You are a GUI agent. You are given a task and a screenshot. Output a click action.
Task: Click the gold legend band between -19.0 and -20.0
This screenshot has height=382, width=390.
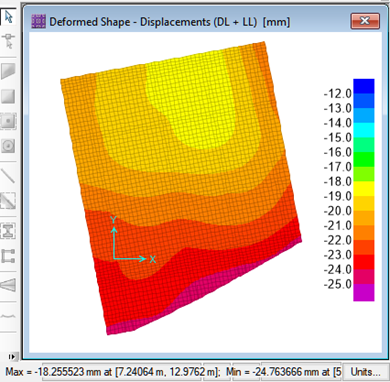click(x=364, y=203)
